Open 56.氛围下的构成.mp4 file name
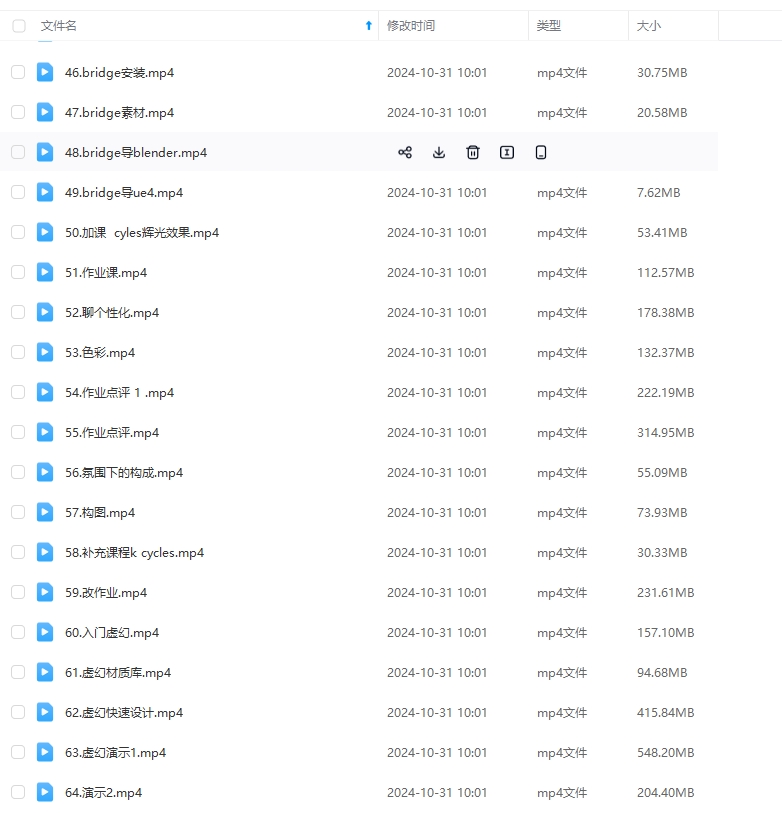Image resolution: width=782 pixels, height=813 pixels. click(124, 473)
